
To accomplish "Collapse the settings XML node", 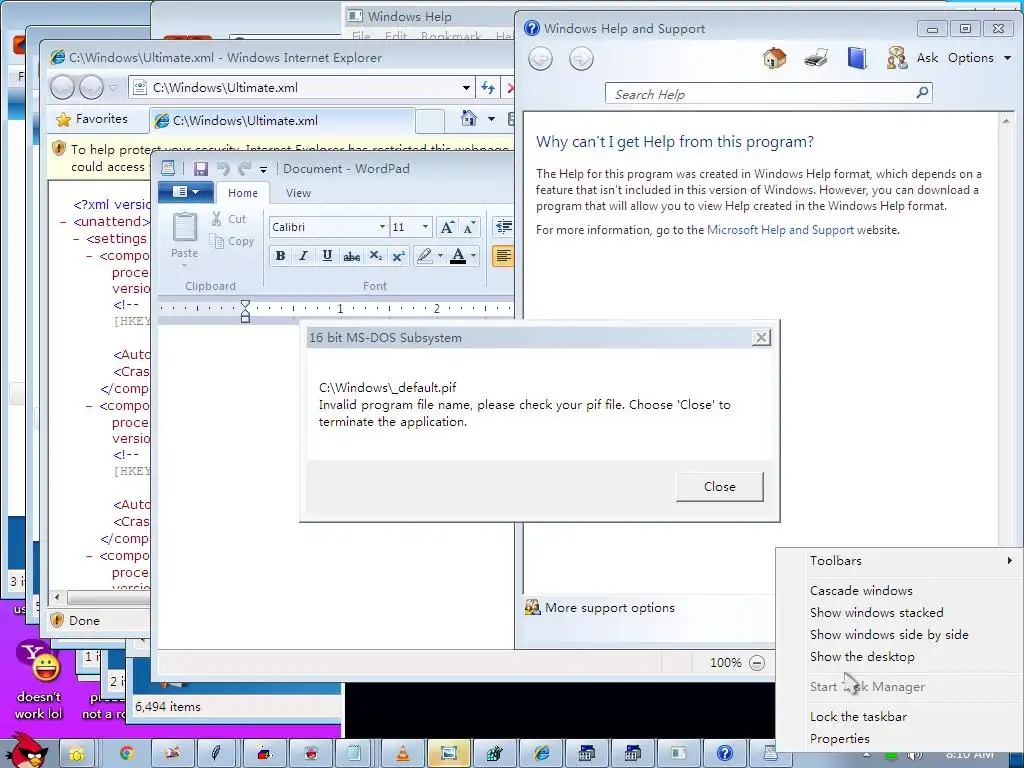I will click(x=76, y=239).
